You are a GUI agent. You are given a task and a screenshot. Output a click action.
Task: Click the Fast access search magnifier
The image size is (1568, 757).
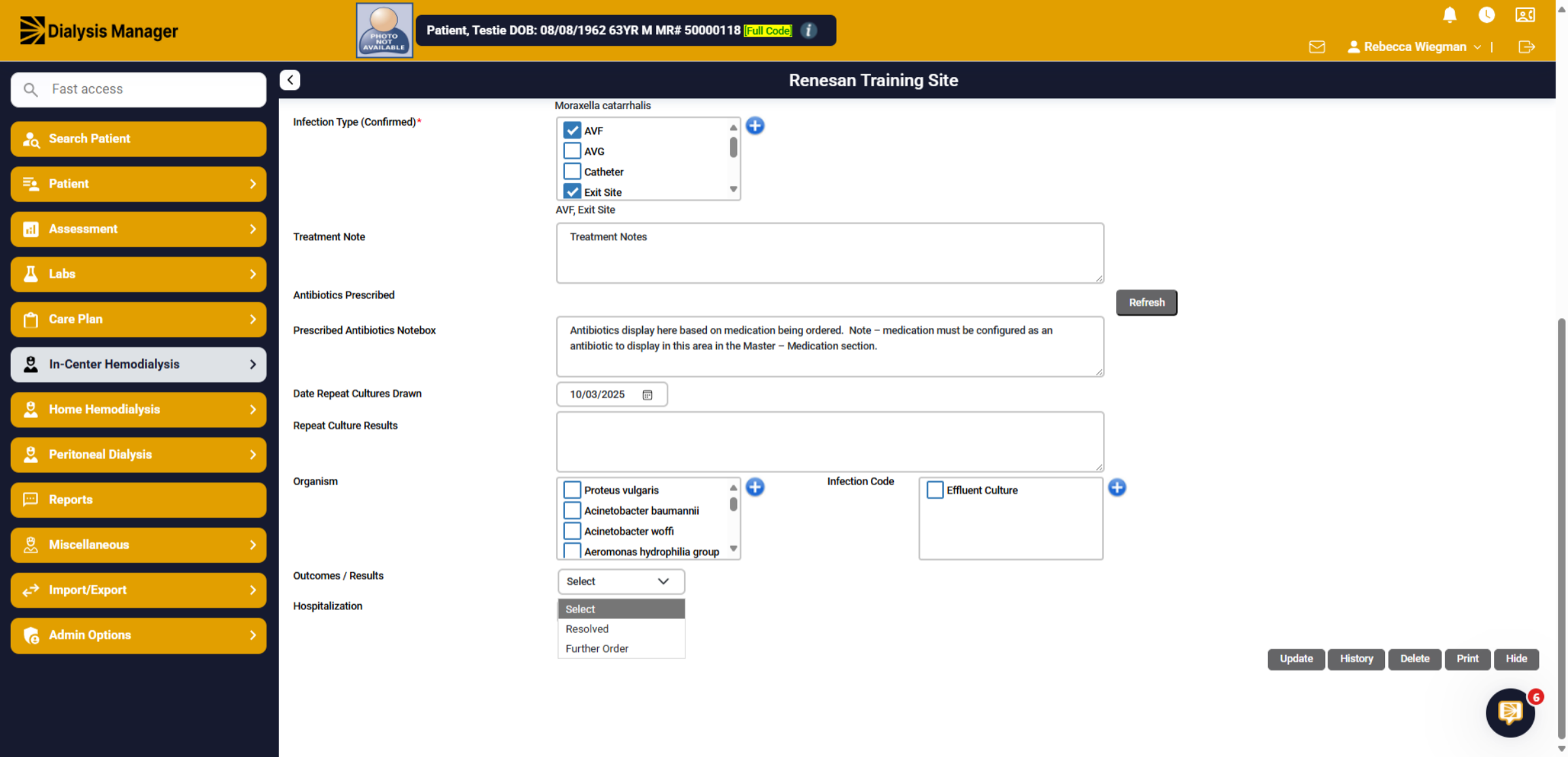(31, 89)
